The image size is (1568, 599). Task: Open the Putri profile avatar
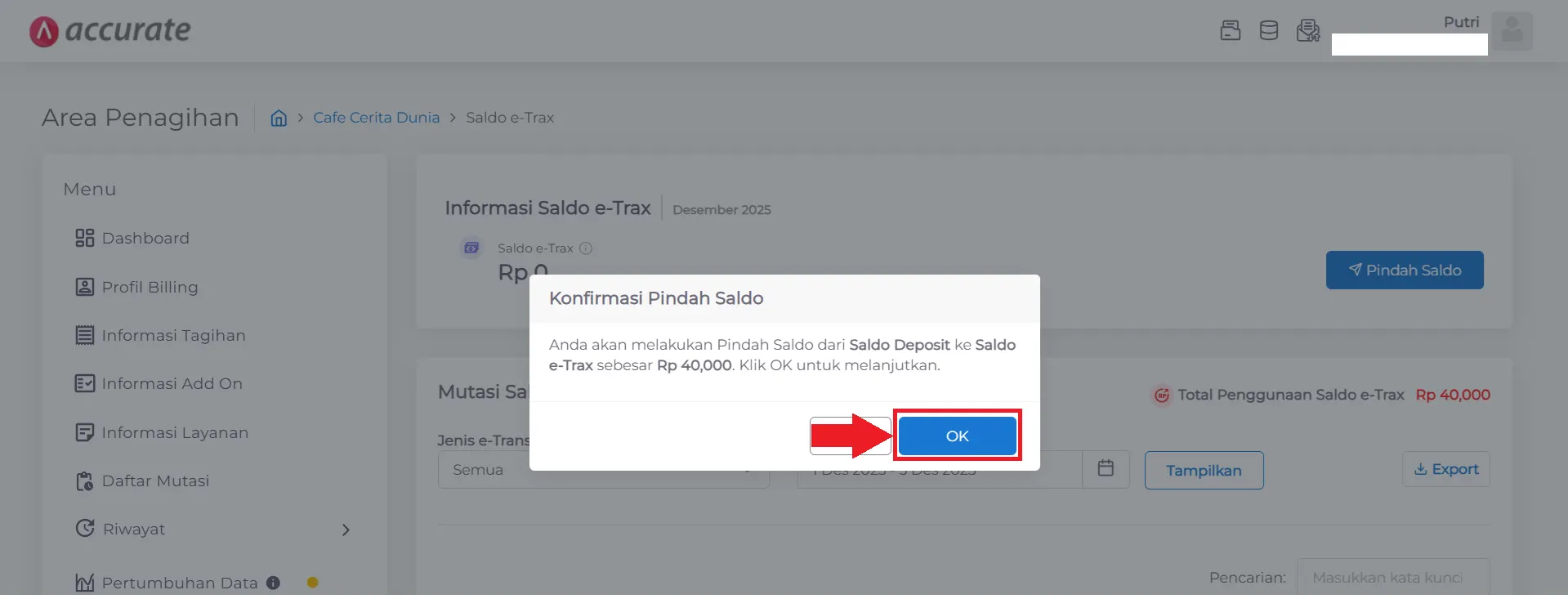point(1512,31)
